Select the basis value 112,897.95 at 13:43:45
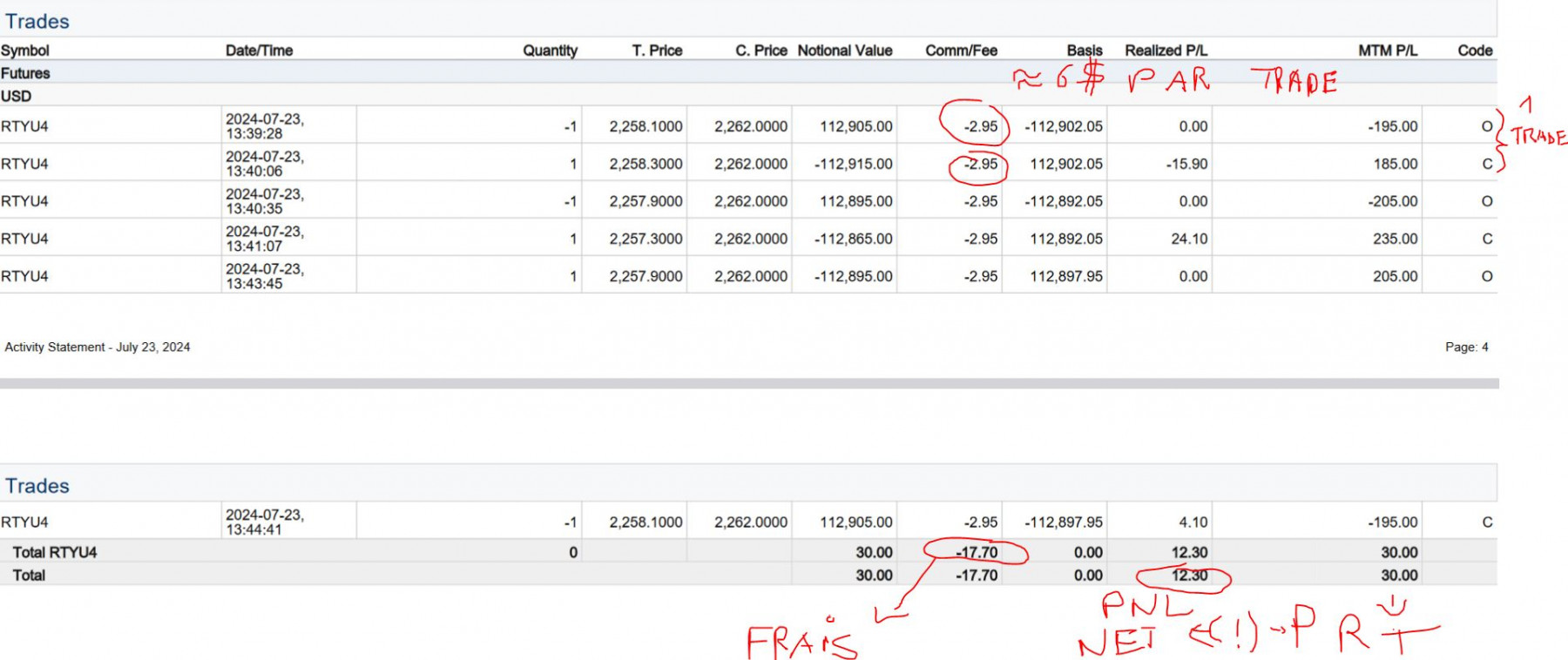The image size is (1568, 660). click(x=1066, y=276)
